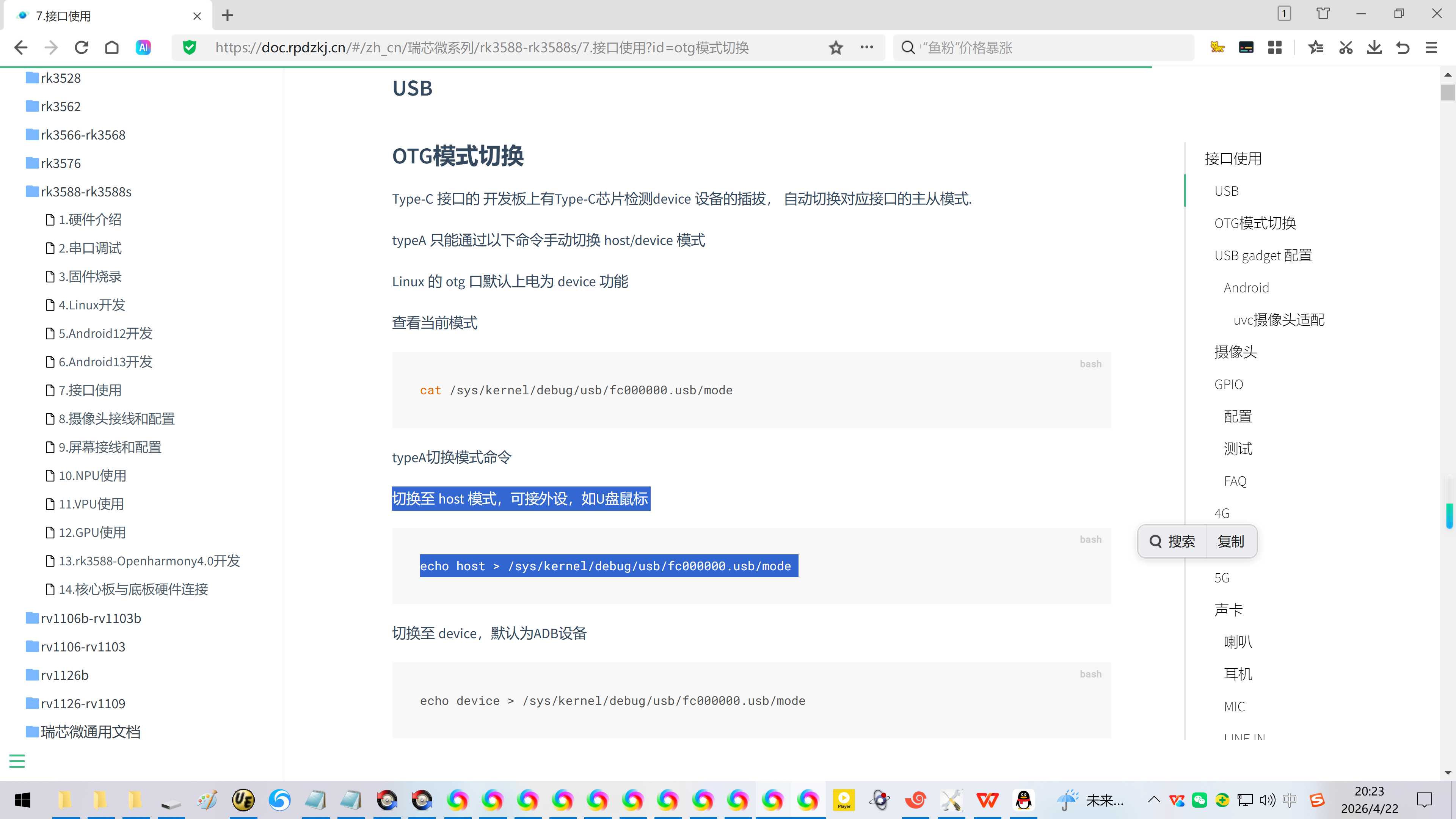Open the downloads arrow icon
The height and width of the screenshot is (819, 1456).
coord(1374,47)
